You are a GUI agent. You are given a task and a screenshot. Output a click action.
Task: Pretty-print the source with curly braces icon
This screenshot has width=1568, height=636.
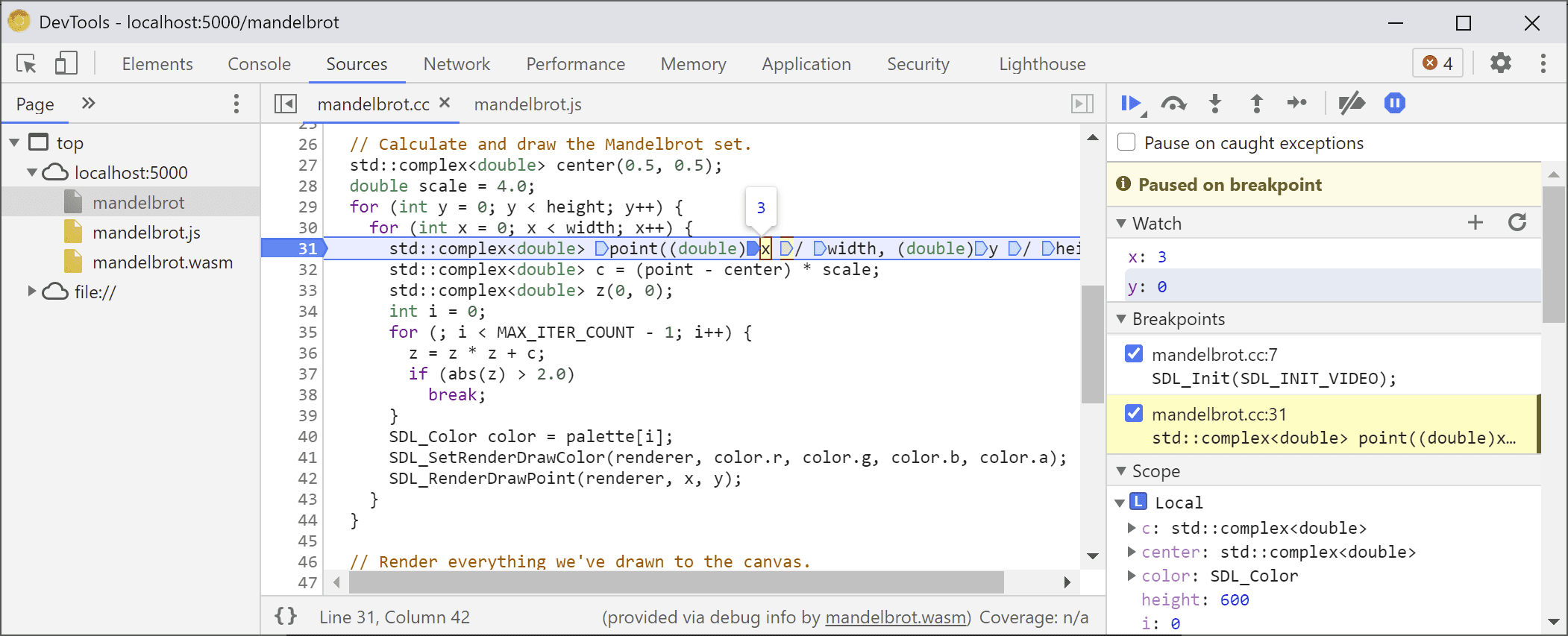[x=286, y=616]
